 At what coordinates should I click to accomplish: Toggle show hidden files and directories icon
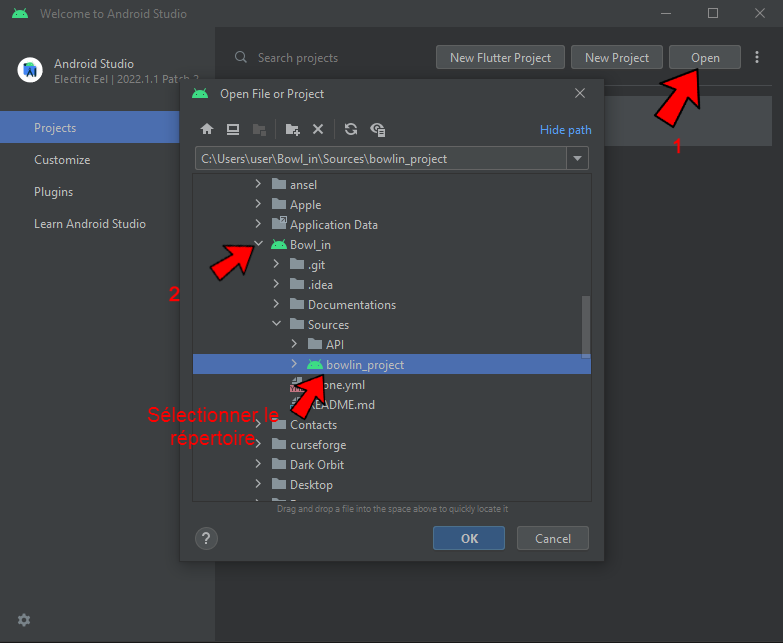pos(378,129)
